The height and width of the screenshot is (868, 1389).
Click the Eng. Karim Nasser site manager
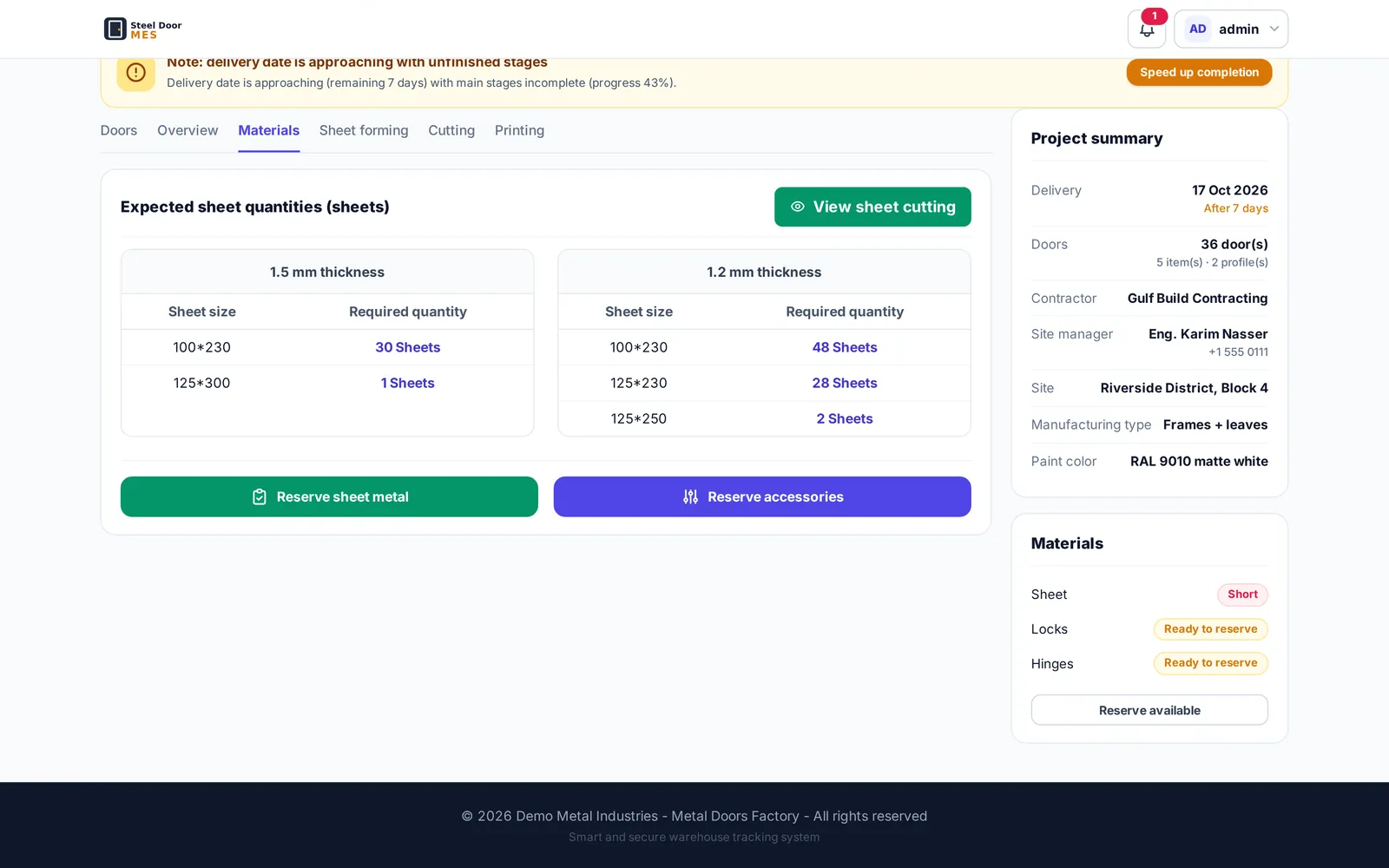click(x=1208, y=333)
